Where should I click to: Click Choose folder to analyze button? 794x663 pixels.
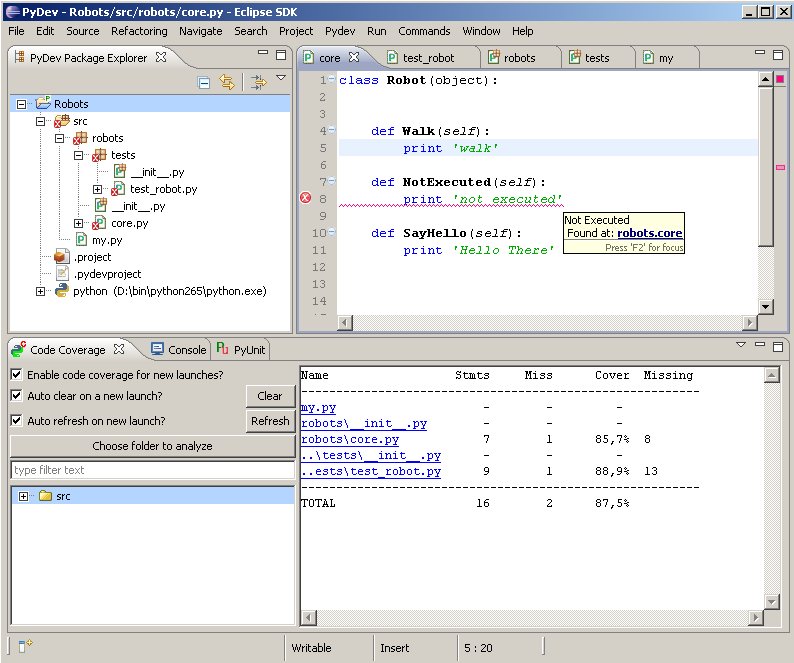pyautogui.click(x=152, y=446)
